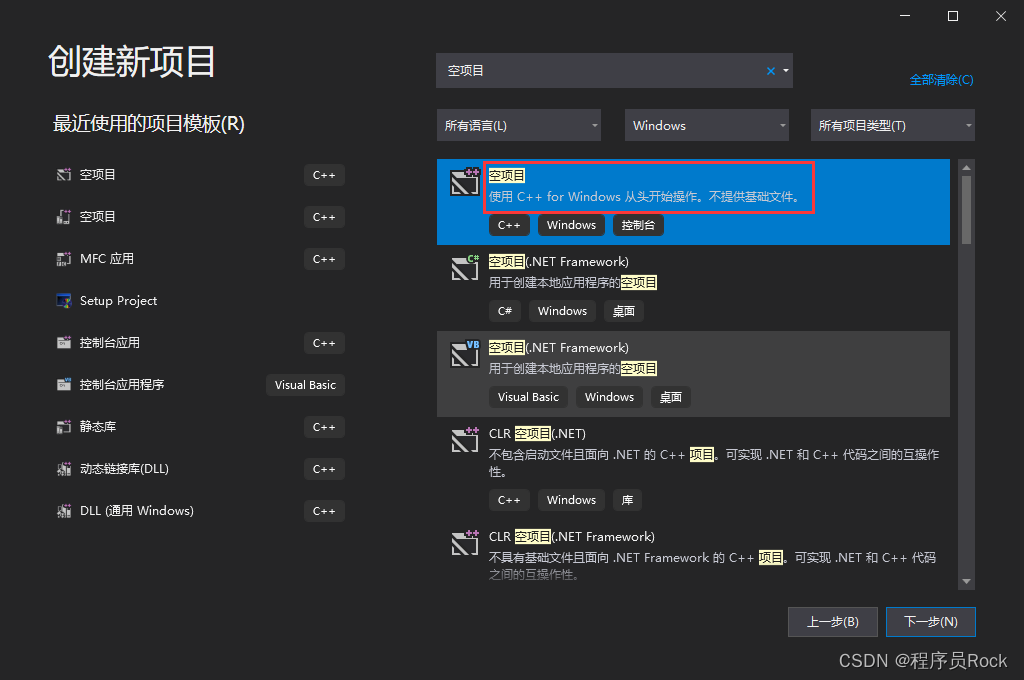Click the 控制台应用 icon in recent list
The image size is (1024, 680).
pyautogui.click(x=63, y=342)
